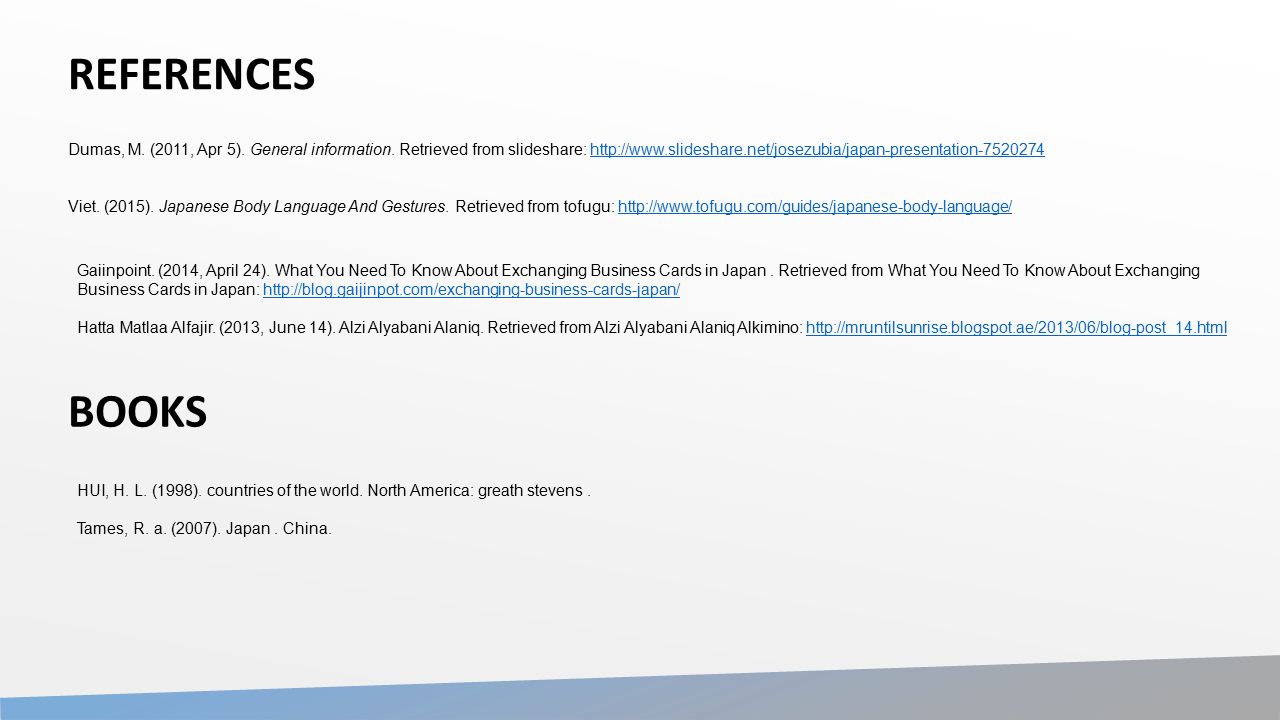Open the tofugu japanese-body-language link
This screenshot has width=1280, height=720.
point(815,207)
